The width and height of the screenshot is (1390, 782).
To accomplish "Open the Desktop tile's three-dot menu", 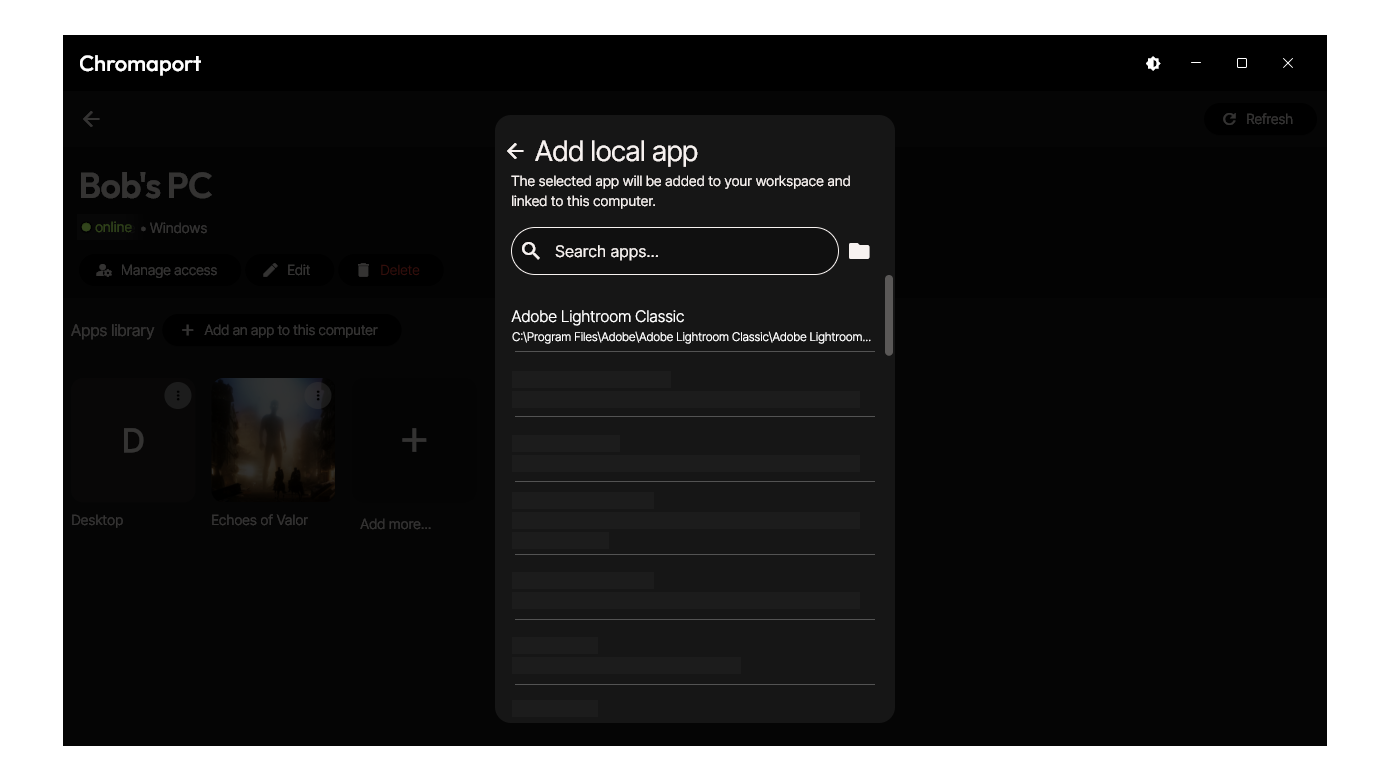I will tap(178, 395).
